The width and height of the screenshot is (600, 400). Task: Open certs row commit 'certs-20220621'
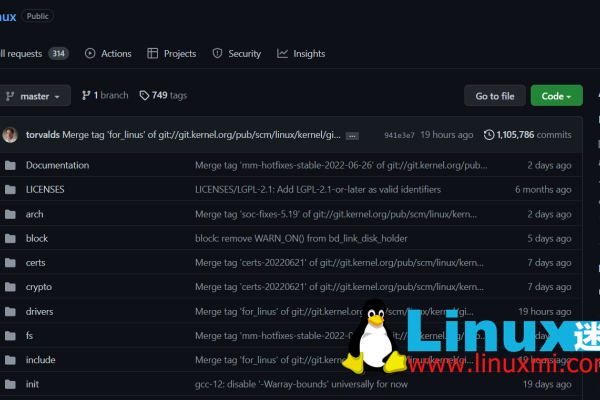pyautogui.click(x=339, y=263)
